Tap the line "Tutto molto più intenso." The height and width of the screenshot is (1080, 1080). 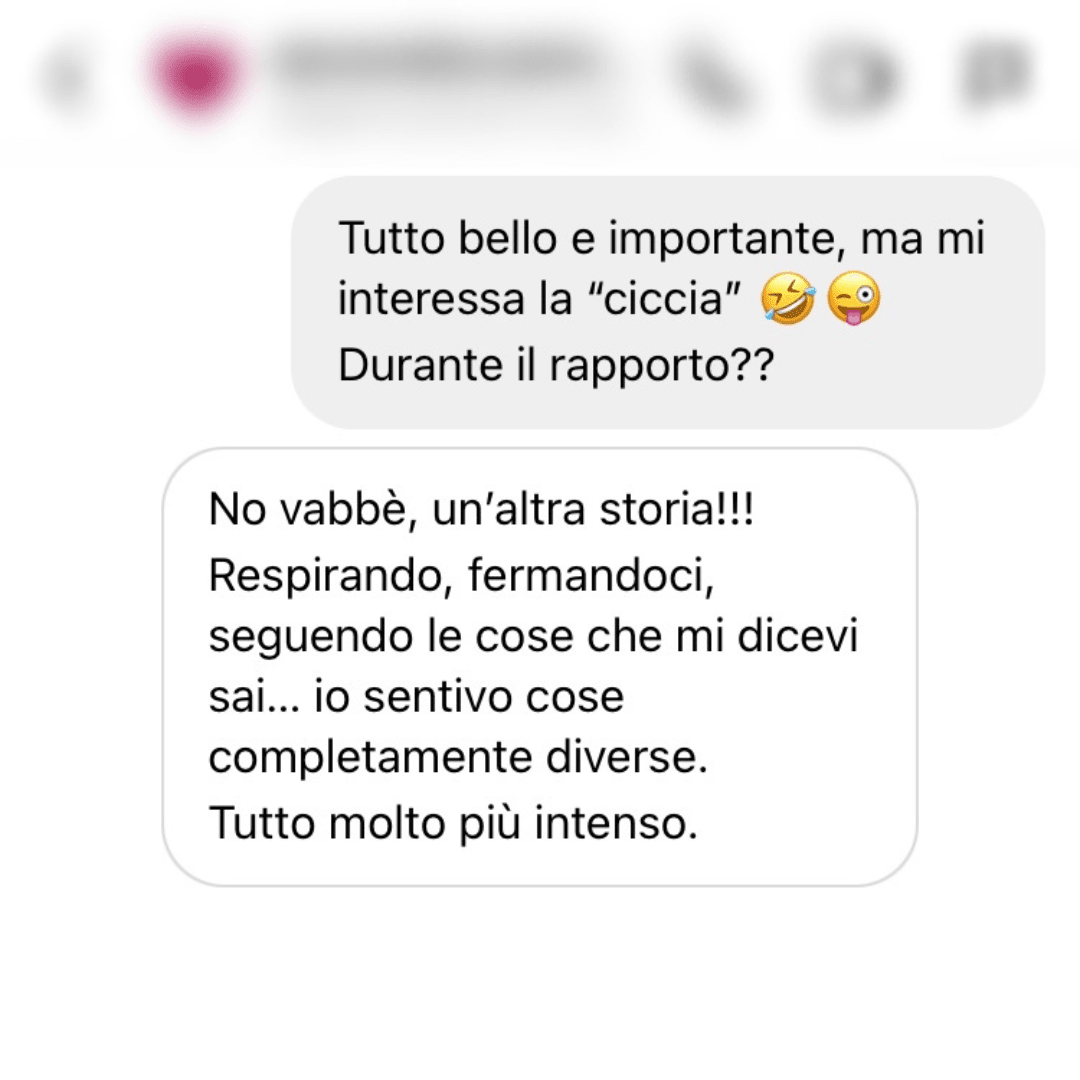[x=453, y=822]
